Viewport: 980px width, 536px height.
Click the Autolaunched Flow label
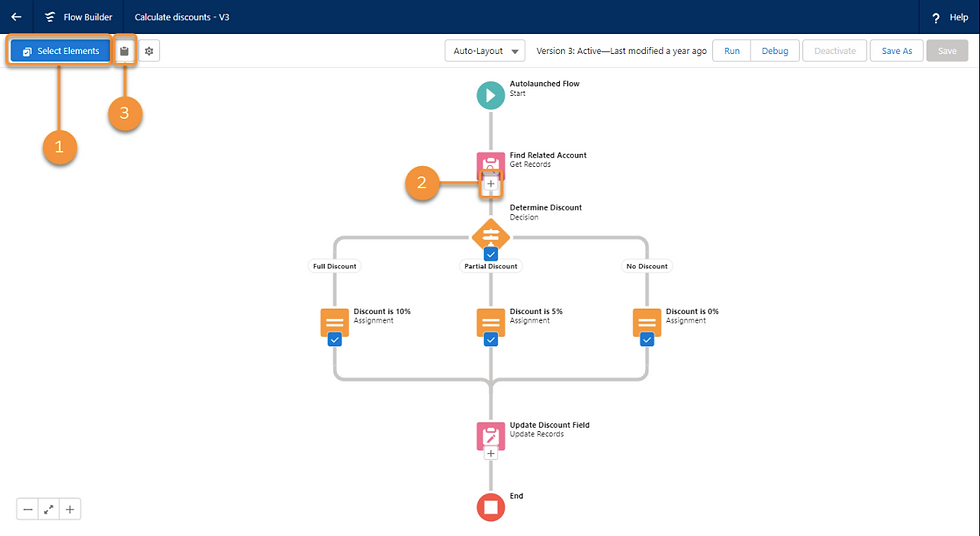pos(544,84)
